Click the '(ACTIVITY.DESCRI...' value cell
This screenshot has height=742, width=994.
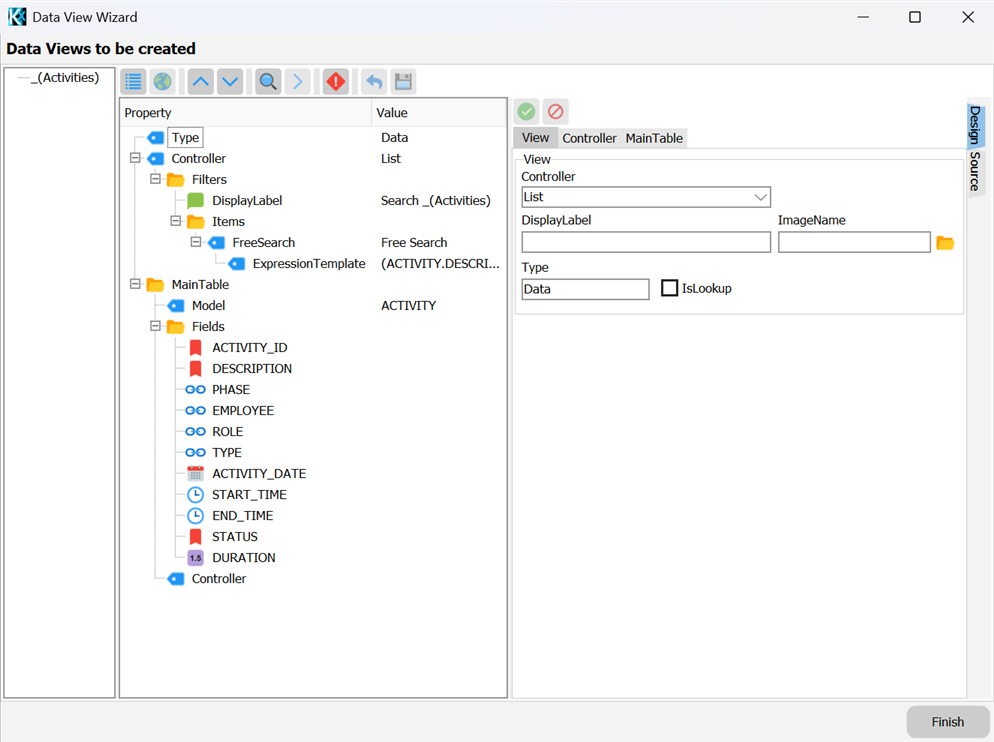(440, 264)
